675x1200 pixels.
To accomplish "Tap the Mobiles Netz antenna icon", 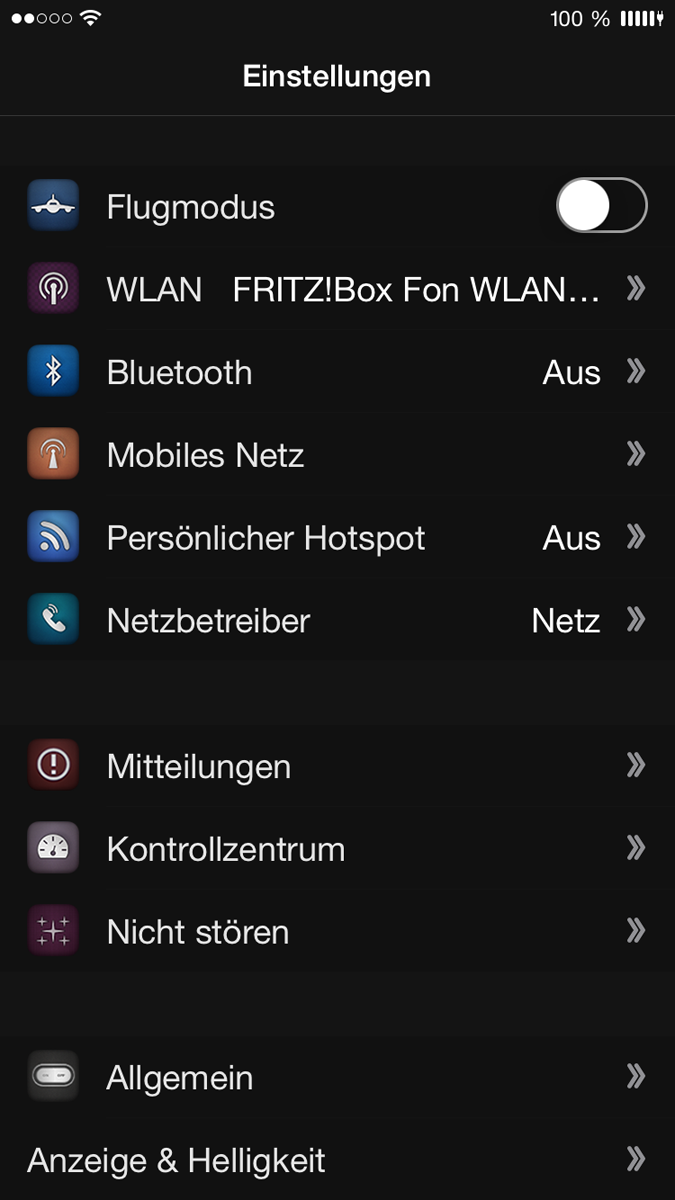I will 53,455.
